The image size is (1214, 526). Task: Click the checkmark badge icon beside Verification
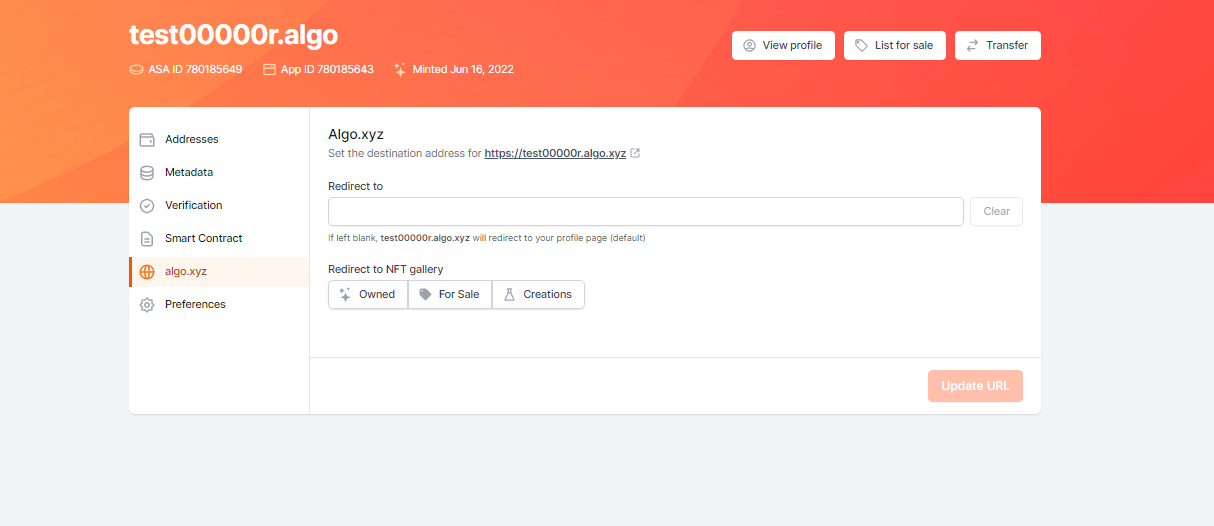click(x=147, y=206)
